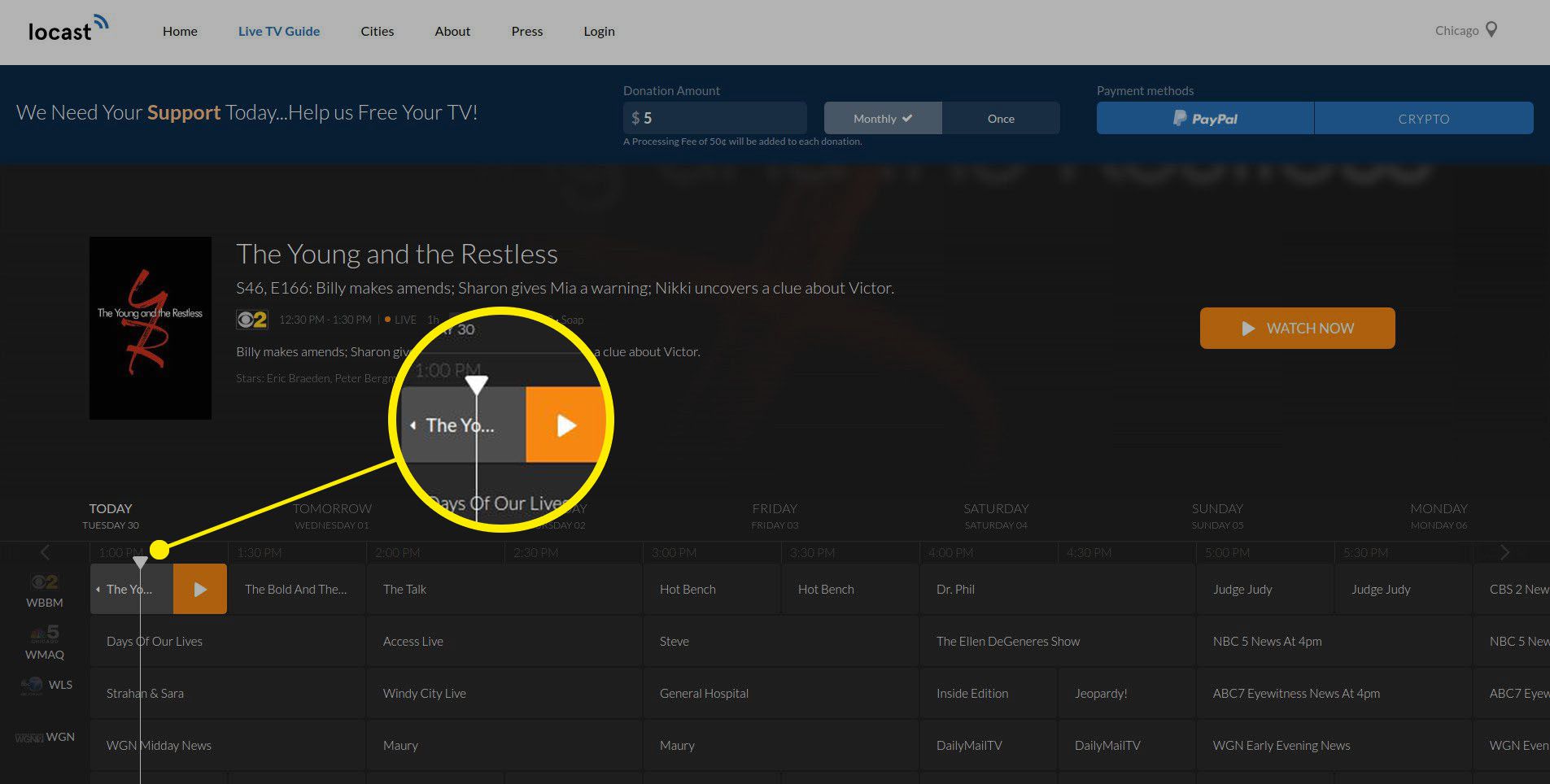Select the 5:00 PM Judge Judy listing
This screenshot has width=1550, height=784.
(x=1265, y=589)
